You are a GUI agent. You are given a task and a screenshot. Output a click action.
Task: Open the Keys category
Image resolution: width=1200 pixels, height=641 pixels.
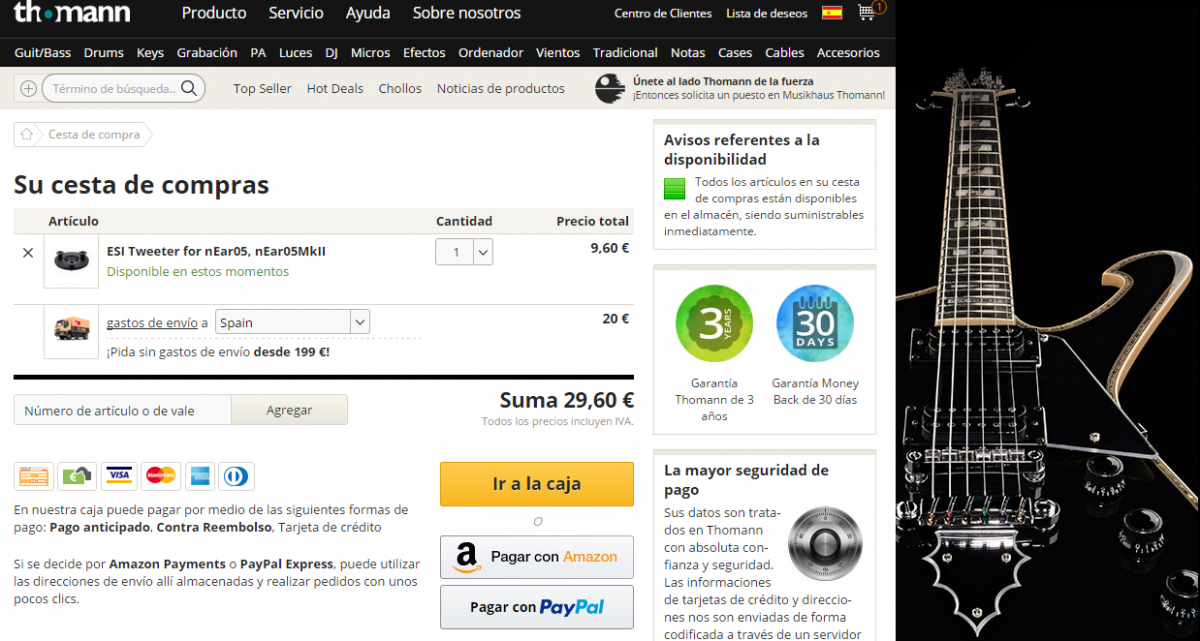[150, 53]
